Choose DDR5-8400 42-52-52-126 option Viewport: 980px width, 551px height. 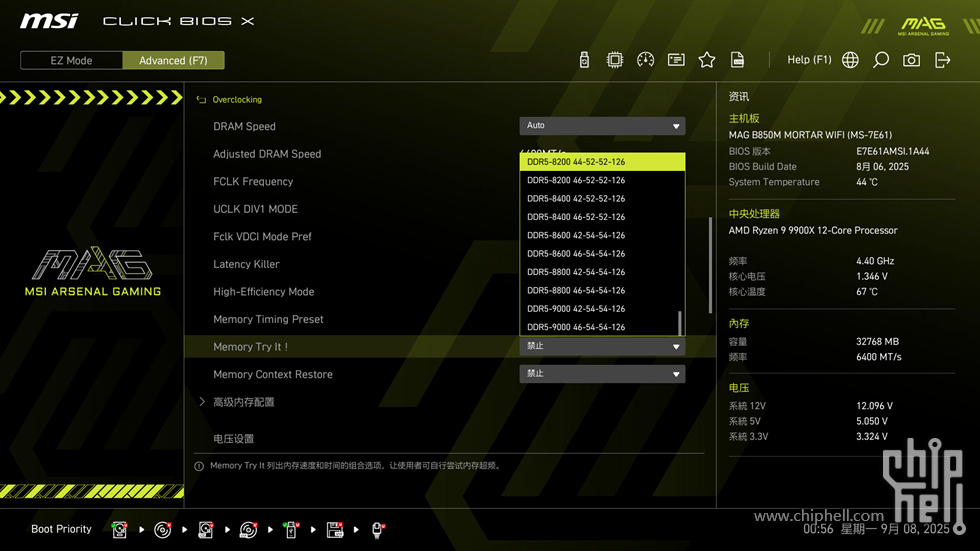[x=602, y=199]
